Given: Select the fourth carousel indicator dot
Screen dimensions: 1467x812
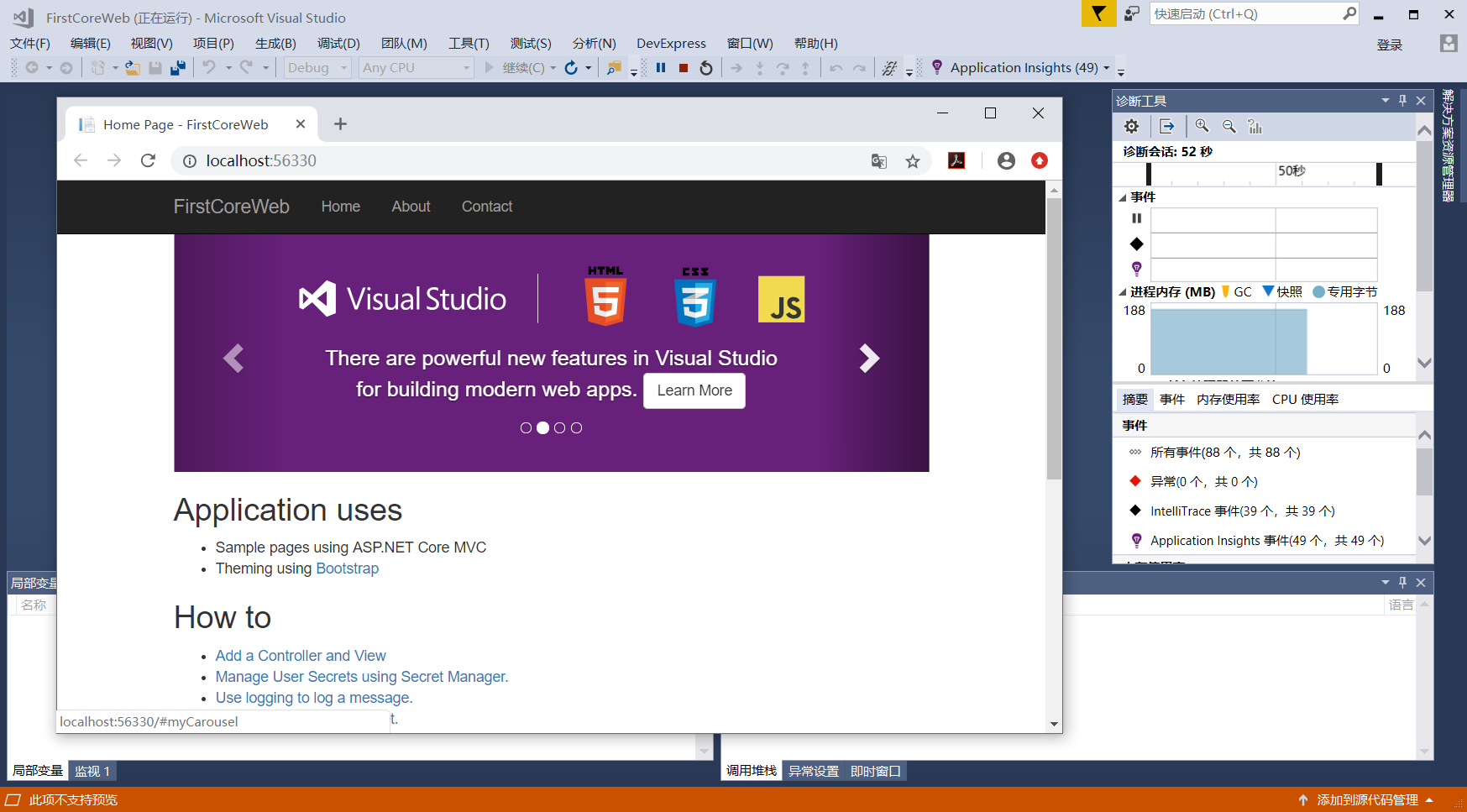Looking at the screenshot, I should [x=576, y=428].
